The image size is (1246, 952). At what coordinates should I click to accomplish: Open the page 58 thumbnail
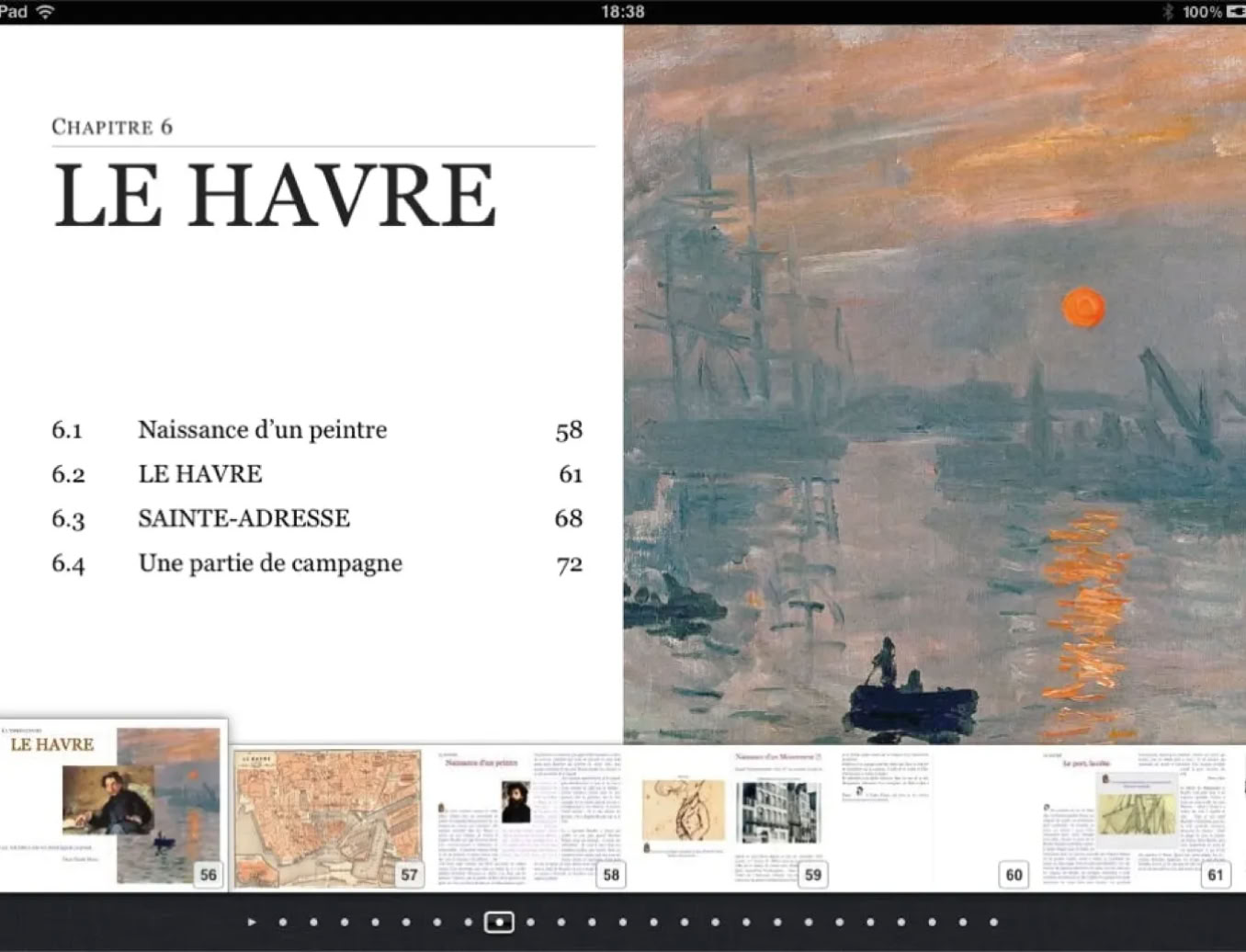(x=528, y=818)
